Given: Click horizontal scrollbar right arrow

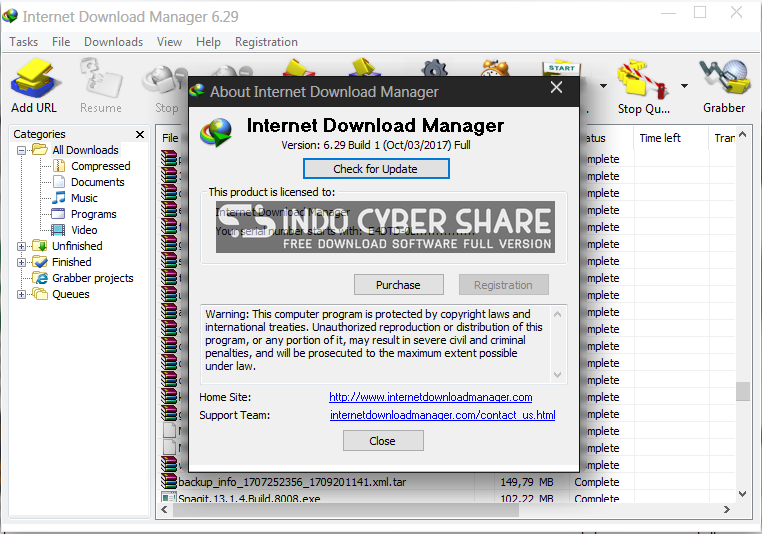Looking at the screenshot, I should coord(727,509).
